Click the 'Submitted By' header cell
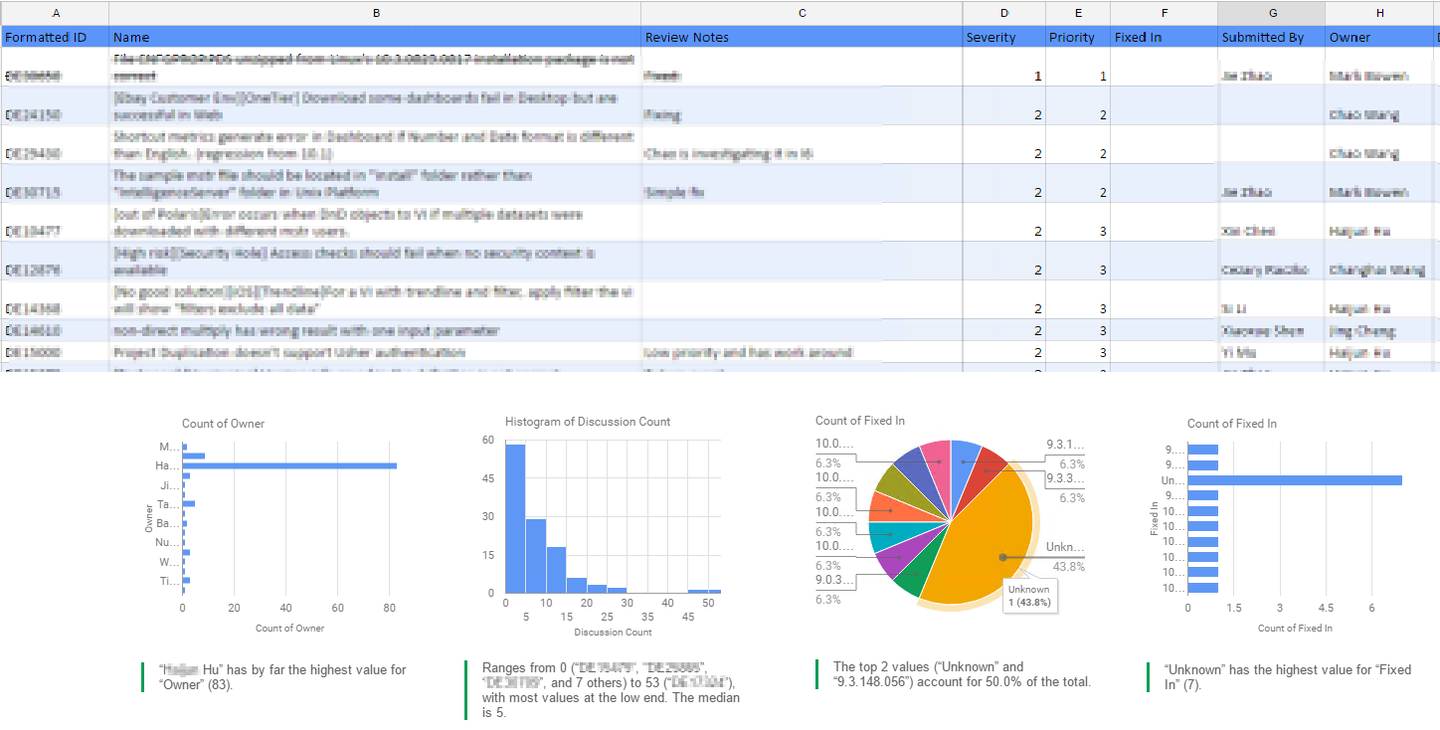The image size is (1440, 730). (x=1272, y=37)
